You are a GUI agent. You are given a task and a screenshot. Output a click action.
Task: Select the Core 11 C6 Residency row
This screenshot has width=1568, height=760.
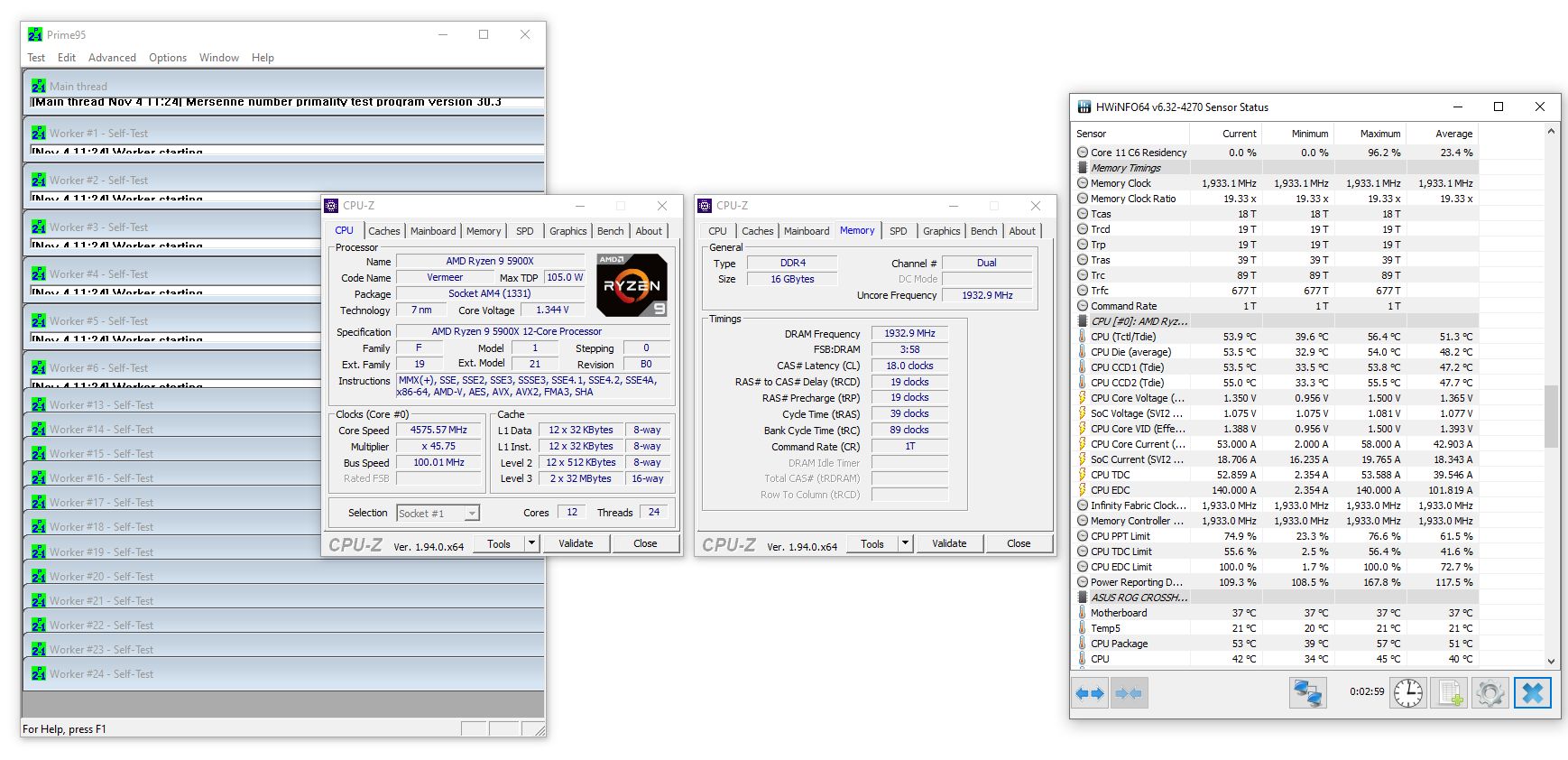pyautogui.click(x=1276, y=152)
